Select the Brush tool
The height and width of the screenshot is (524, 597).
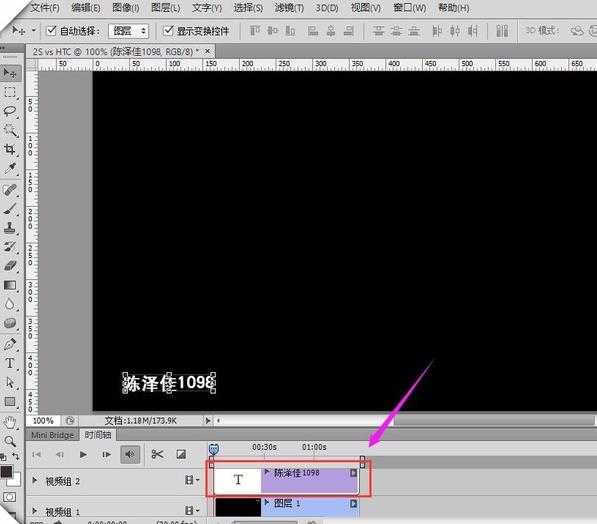click(x=10, y=209)
